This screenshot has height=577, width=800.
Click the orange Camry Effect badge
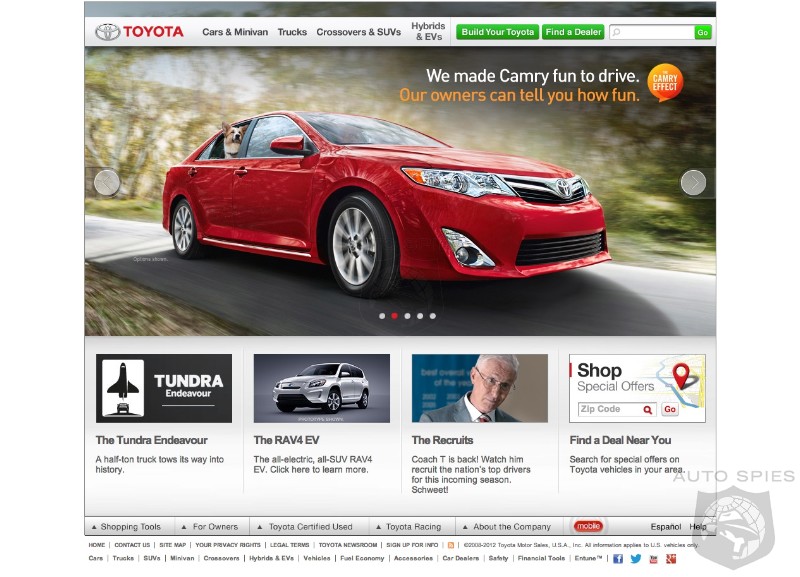pyautogui.click(x=665, y=82)
